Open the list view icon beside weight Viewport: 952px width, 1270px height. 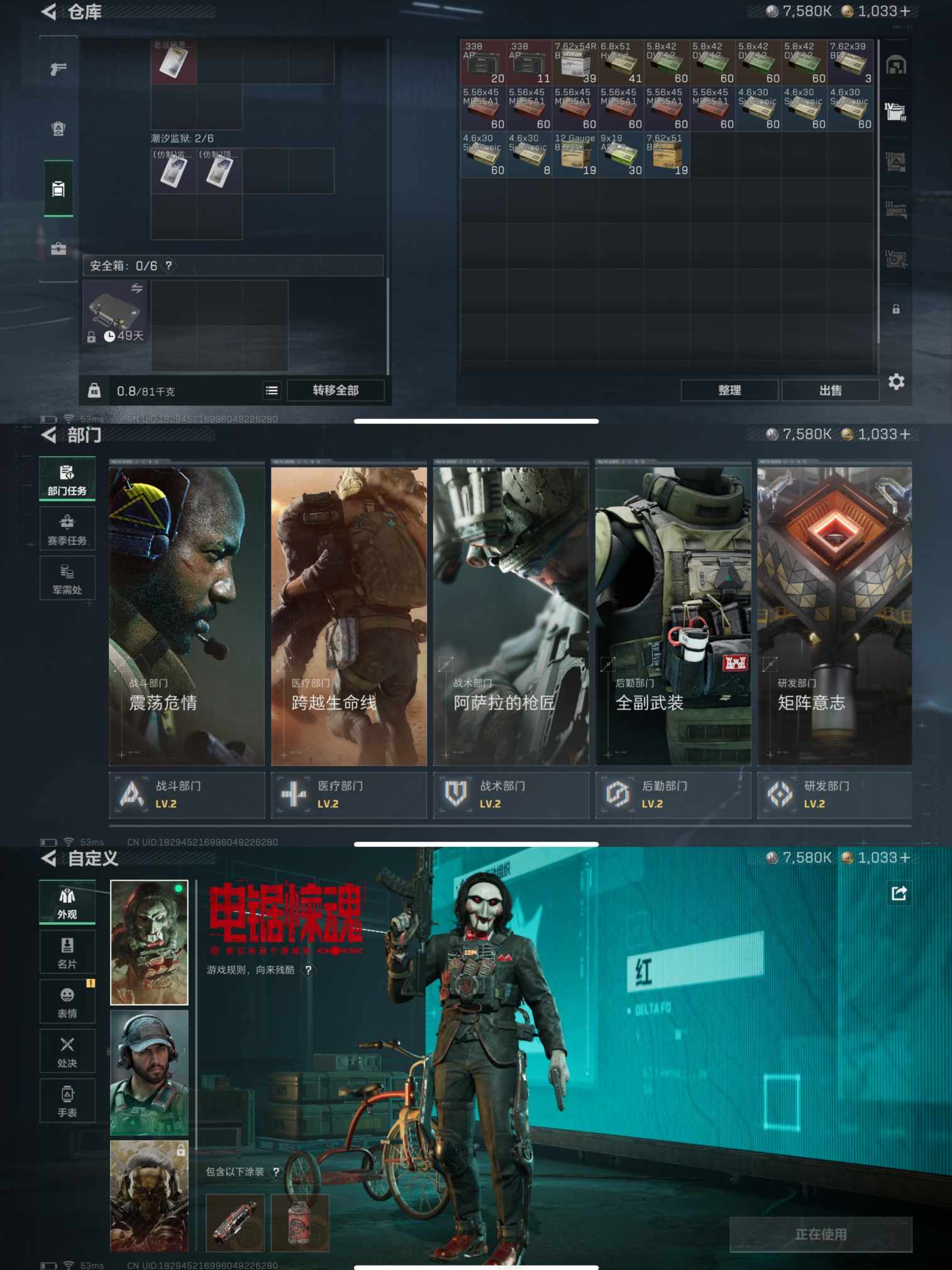pos(272,390)
